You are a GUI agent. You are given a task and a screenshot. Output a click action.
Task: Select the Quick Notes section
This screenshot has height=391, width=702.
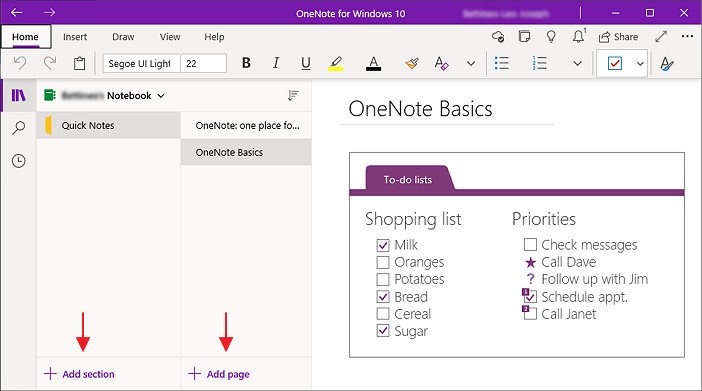(x=108, y=125)
